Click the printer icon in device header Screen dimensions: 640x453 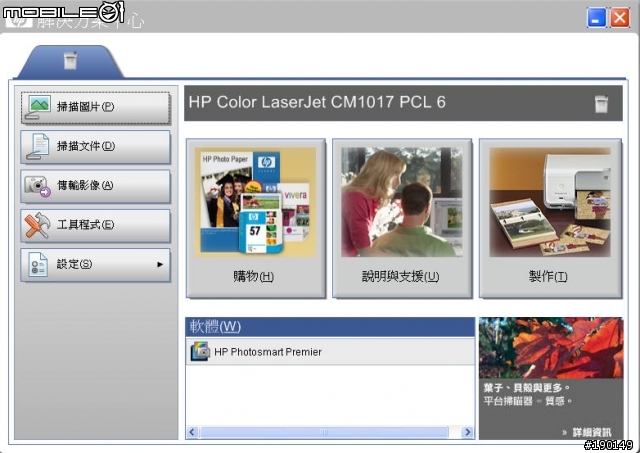[601, 104]
